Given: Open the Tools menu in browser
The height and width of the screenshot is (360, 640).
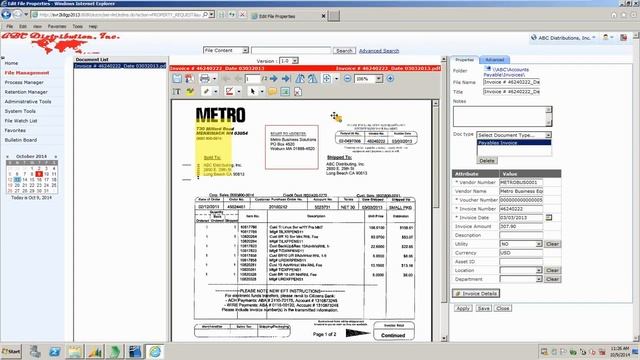Looking at the screenshot, I should (x=78, y=26).
